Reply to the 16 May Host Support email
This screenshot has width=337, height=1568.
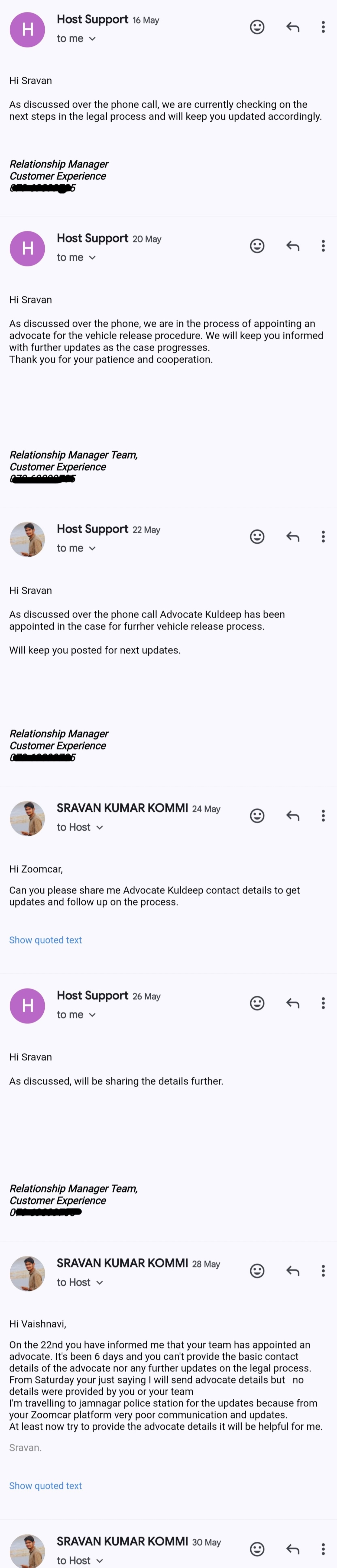[293, 27]
